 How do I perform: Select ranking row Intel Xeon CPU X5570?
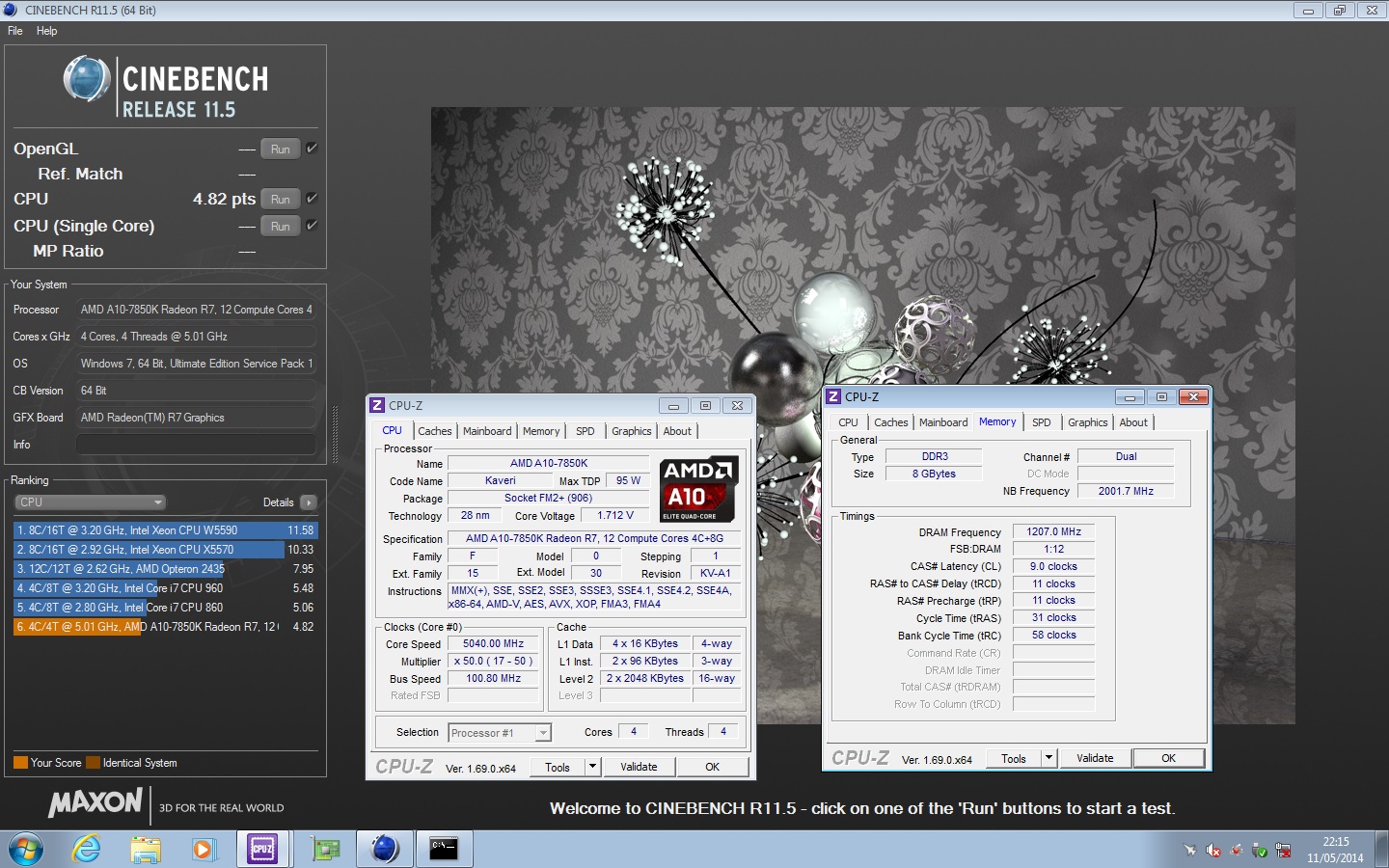(x=165, y=550)
